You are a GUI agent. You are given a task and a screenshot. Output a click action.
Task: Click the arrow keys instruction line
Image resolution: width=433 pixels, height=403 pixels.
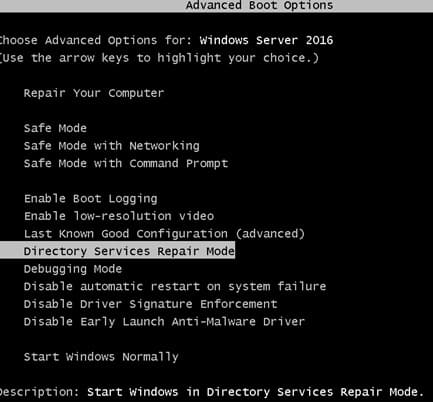pyautogui.click(x=159, y=58)
